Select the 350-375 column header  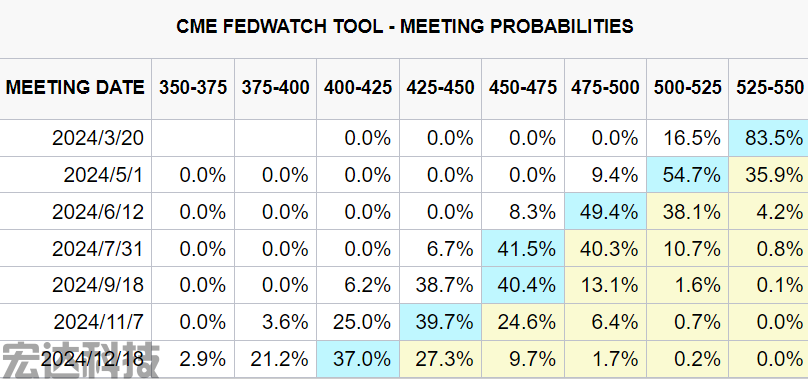coord(193,88)
